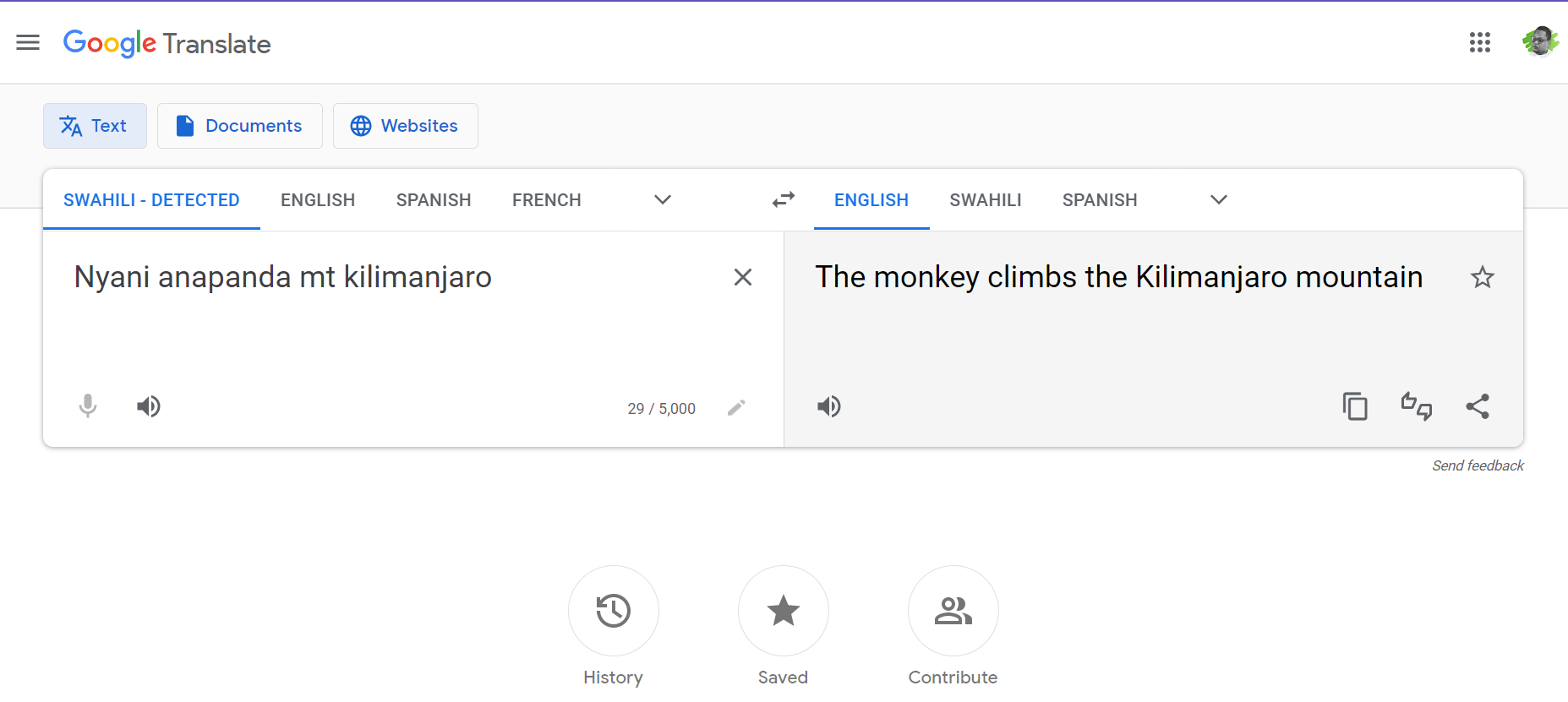Click the Send feedback link

pyautogui.click(x=1478, y=465)
